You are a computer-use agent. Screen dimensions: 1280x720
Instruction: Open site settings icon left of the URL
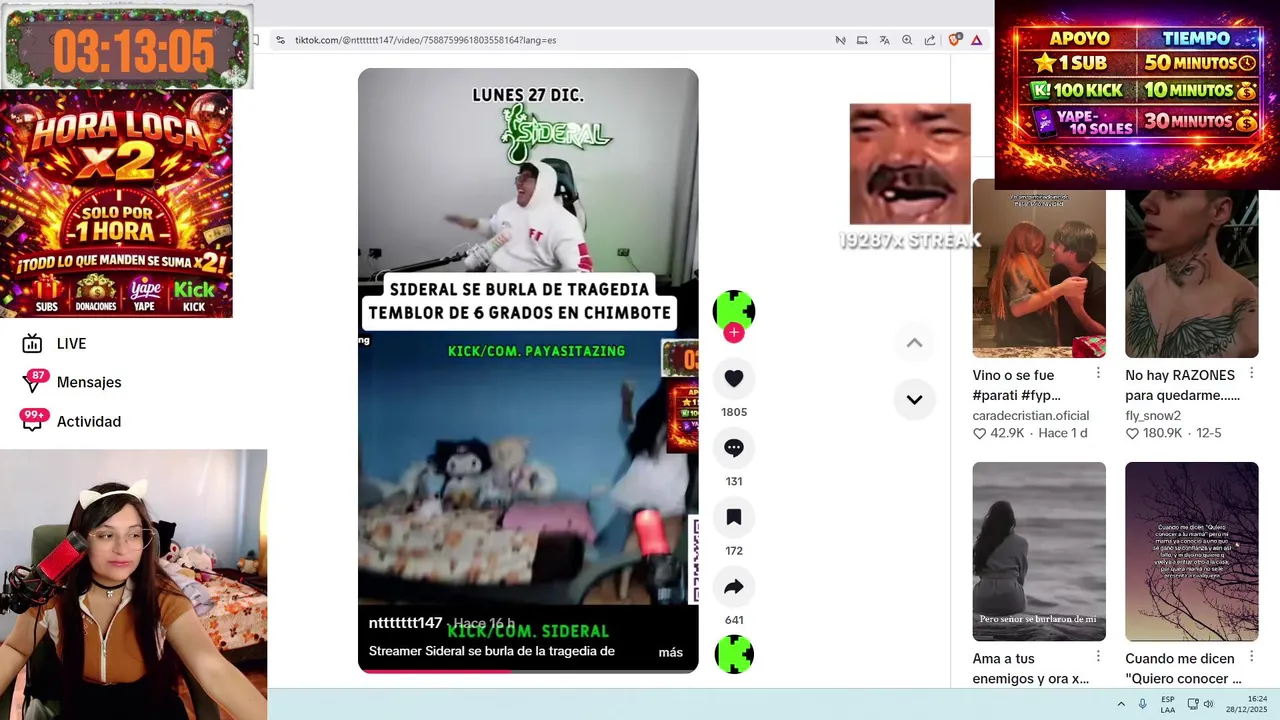281,40
